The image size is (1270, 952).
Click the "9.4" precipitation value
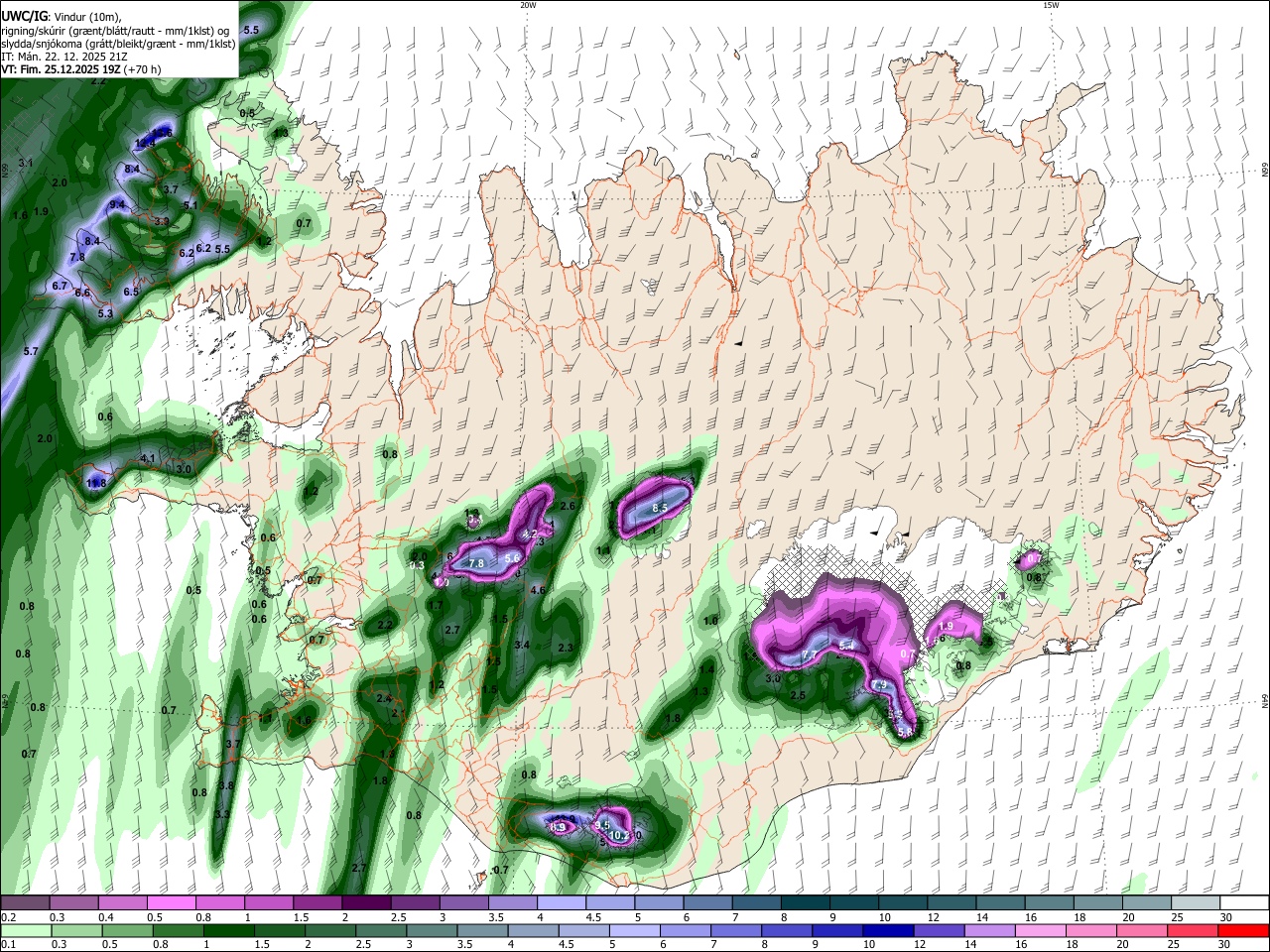(117, 205)
